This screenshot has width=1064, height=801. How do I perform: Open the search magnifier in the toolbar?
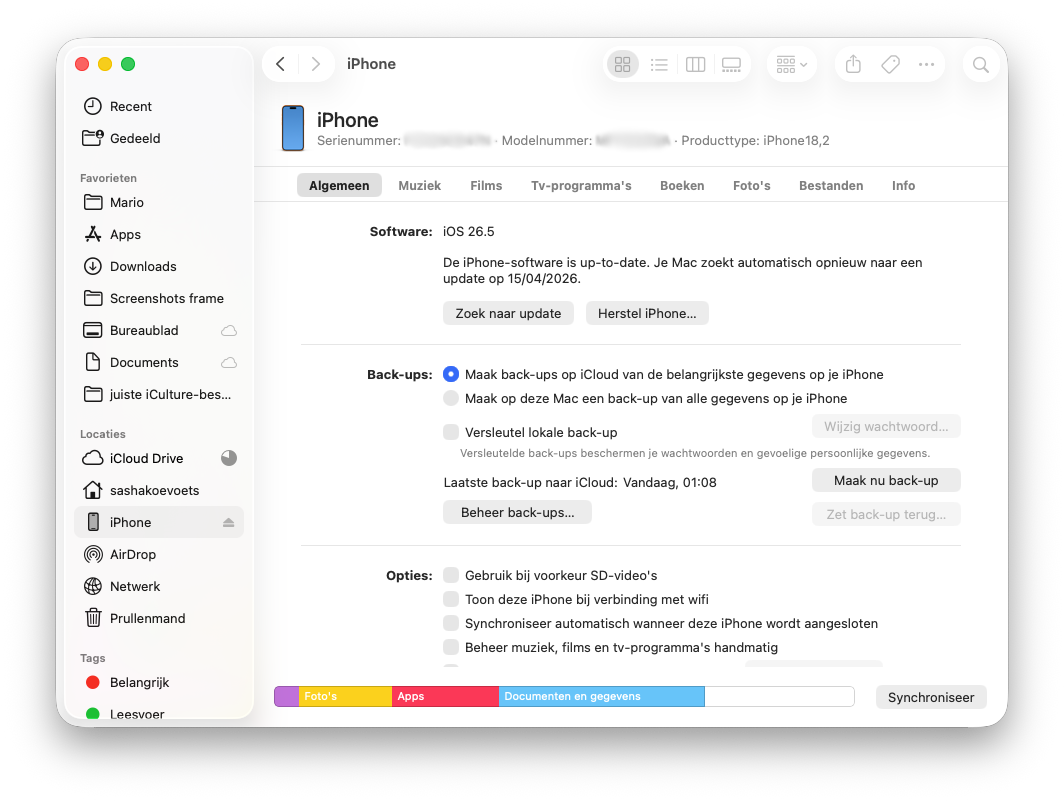point(980,65)
